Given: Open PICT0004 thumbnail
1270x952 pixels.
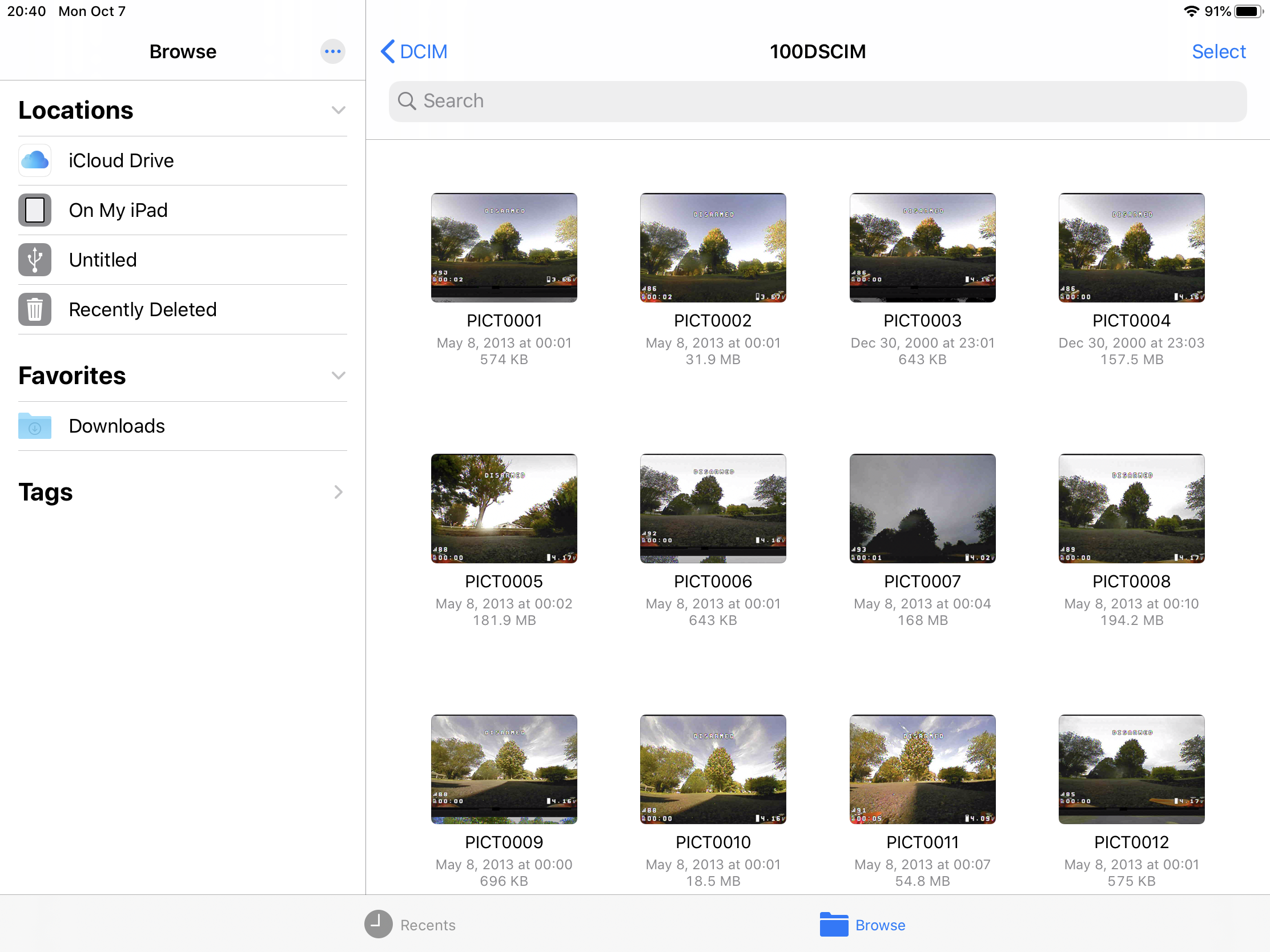Looking at the screenshot, I should point(1131,247).
